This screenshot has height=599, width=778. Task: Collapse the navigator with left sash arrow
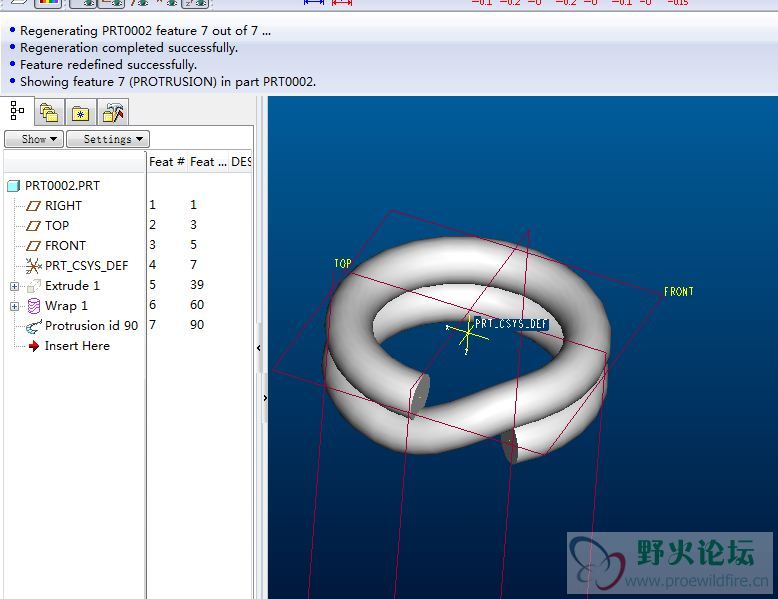pos(259,348)
